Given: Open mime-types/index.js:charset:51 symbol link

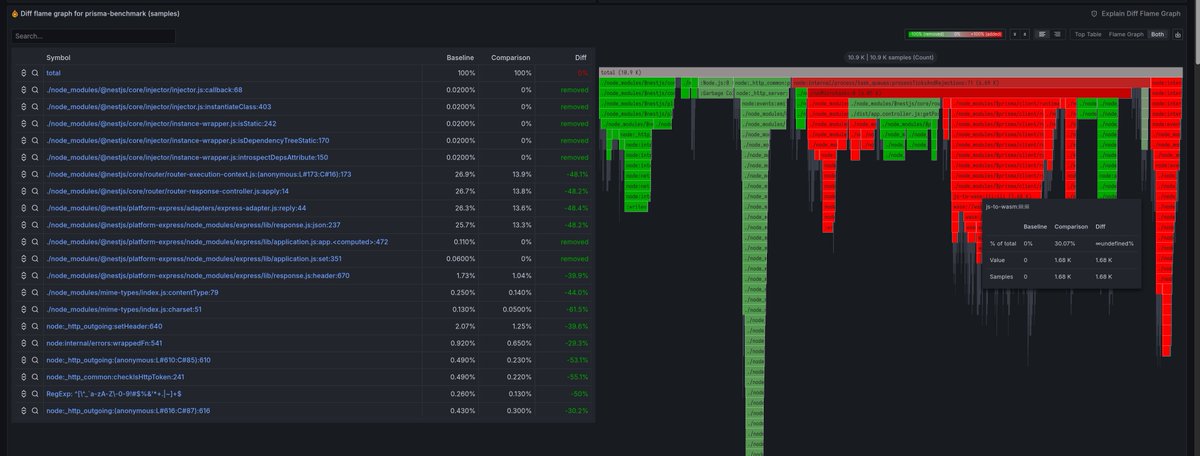Looking at the screenshot, I should coord(123,310).
